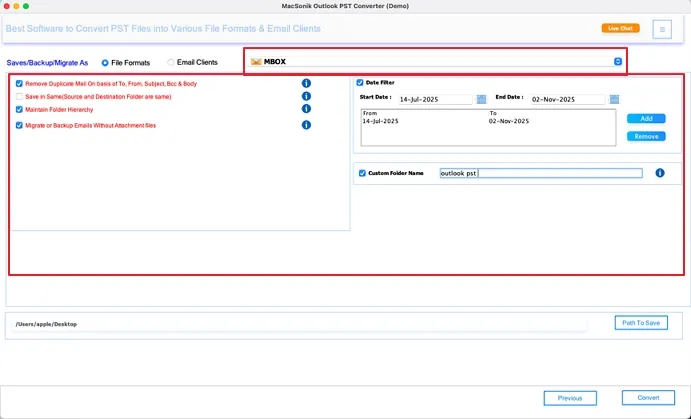
Task: Click Custom Folder Name info icon
Action: point(660,173)
